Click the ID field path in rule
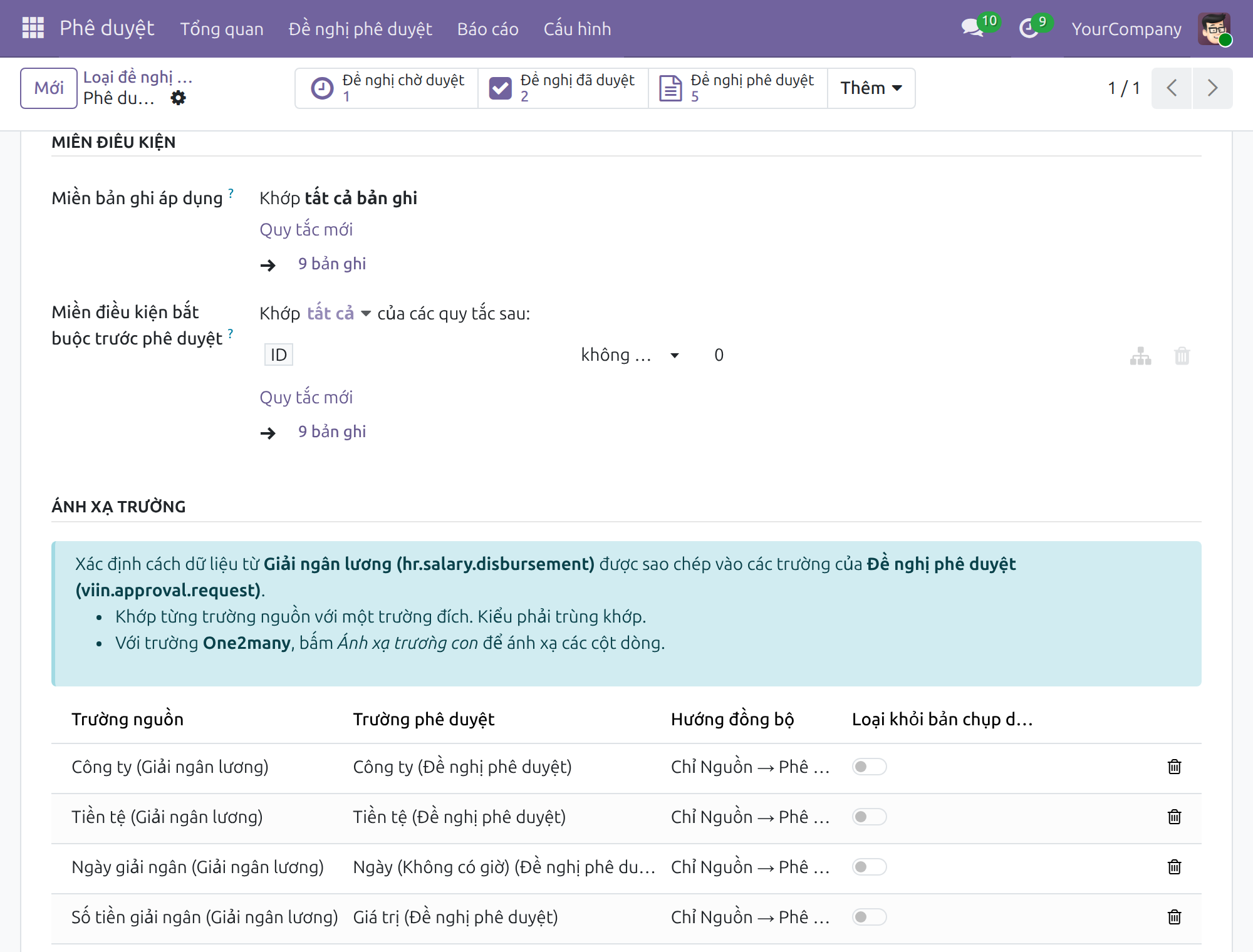 point(278,355)
